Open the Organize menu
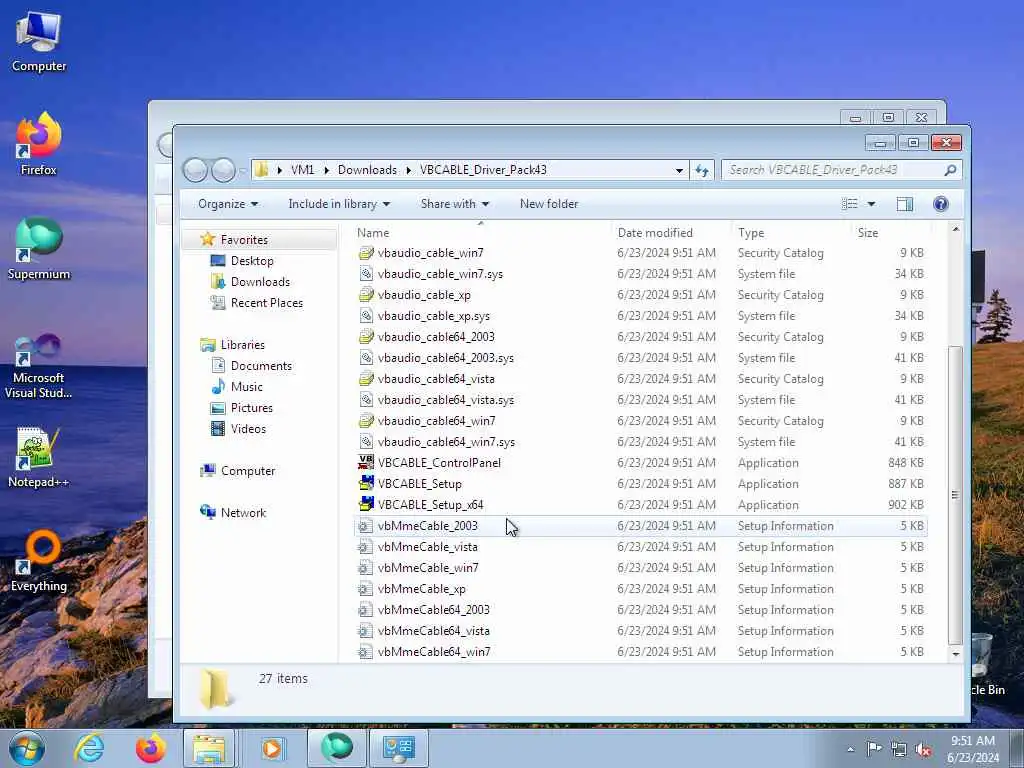Image resolution: width=1024 pixels, height=768 pixels. point(228,204)
